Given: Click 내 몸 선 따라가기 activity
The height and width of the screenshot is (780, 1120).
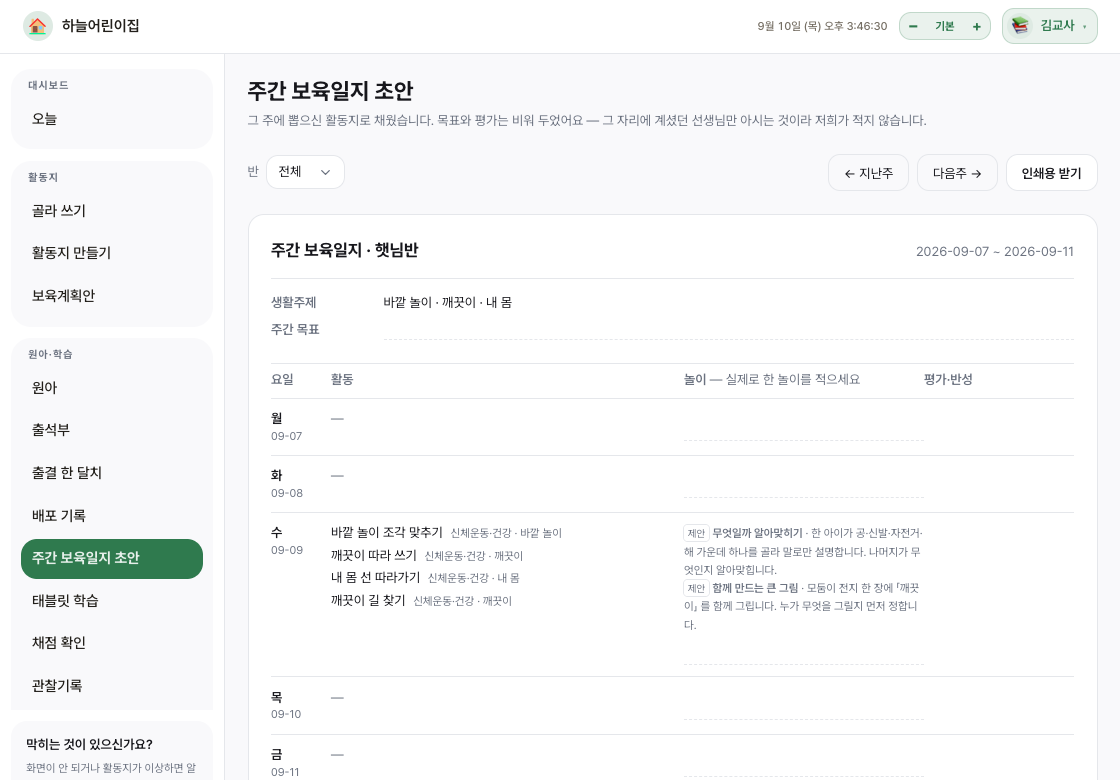Looking at the screenshot, I should click(x=375, y=578).
